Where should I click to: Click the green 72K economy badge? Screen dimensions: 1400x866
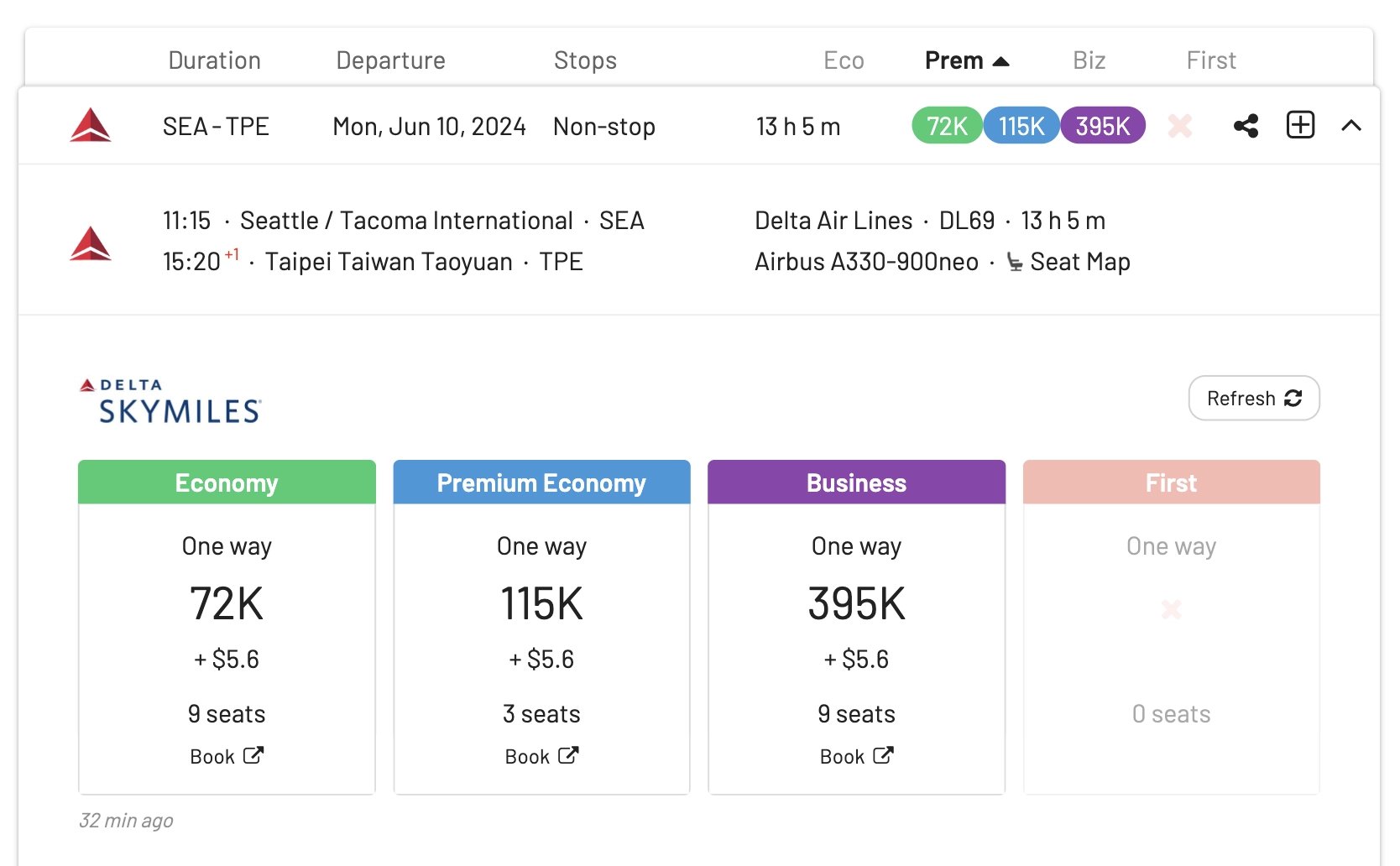[x=947, y=126]
